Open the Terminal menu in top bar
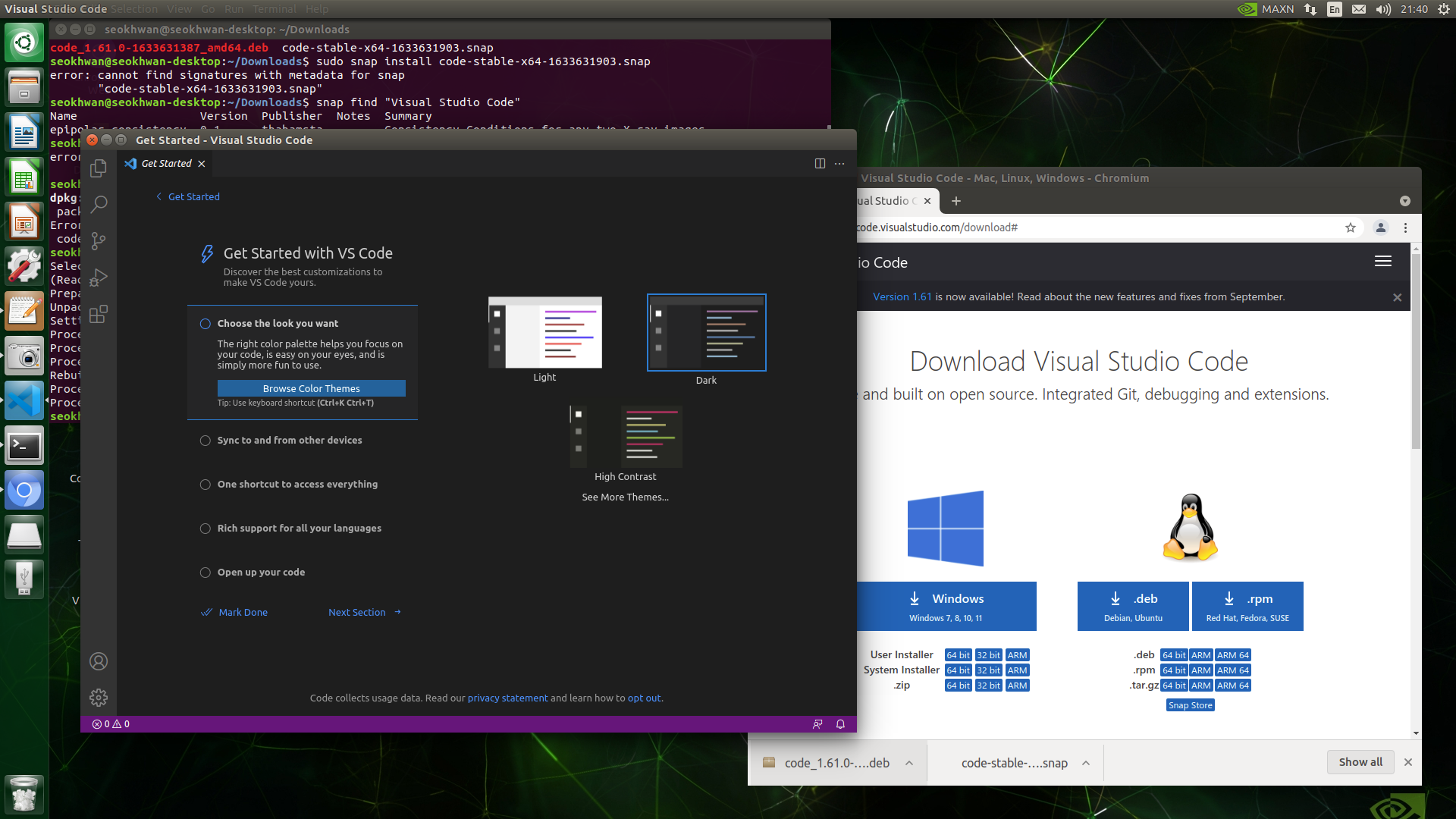The width and height of the screenshot is (1456, 819). (274, 9)
